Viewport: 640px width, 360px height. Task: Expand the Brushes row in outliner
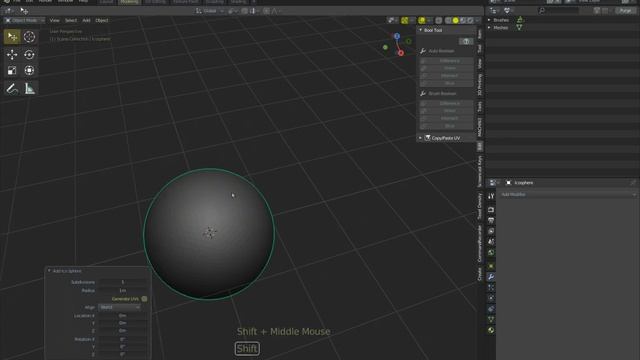pyautogui.click(x=489, y=20)
